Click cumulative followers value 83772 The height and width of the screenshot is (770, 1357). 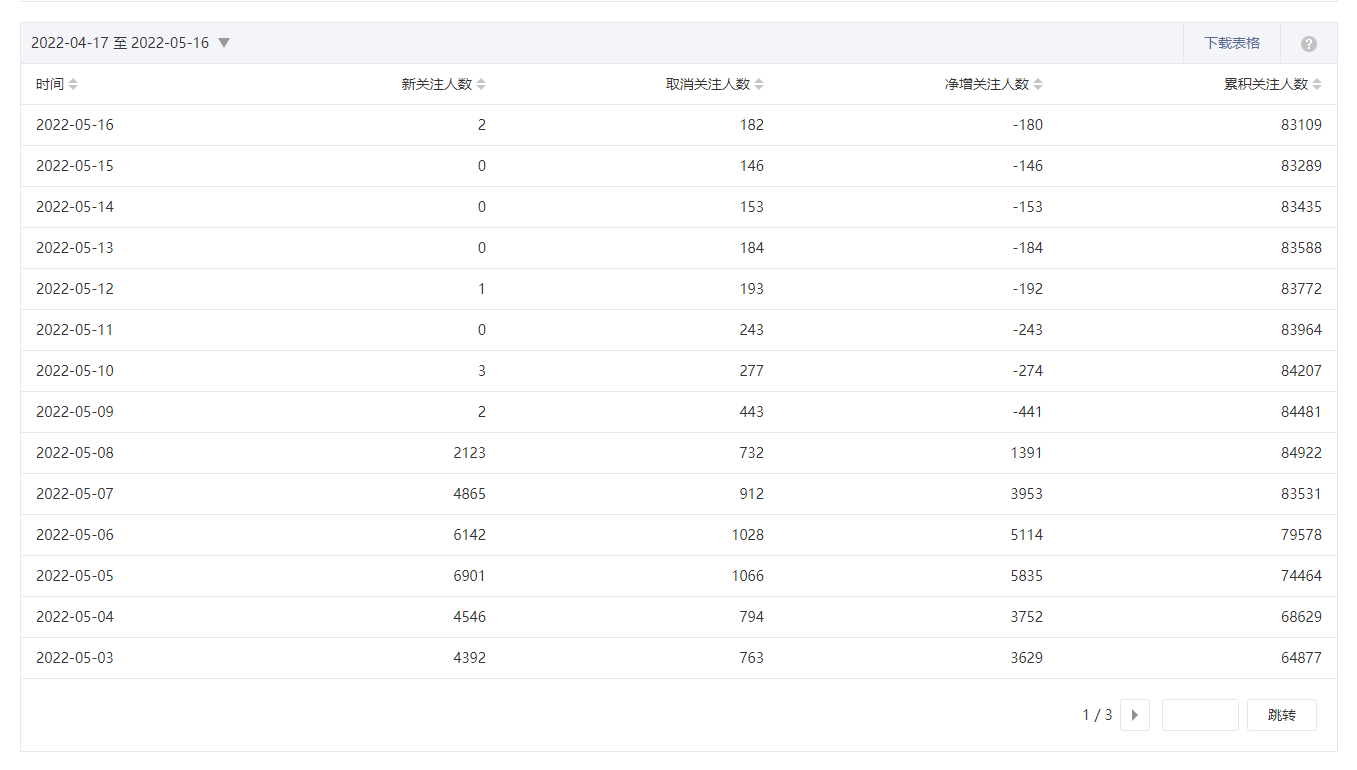point(1301,289)
